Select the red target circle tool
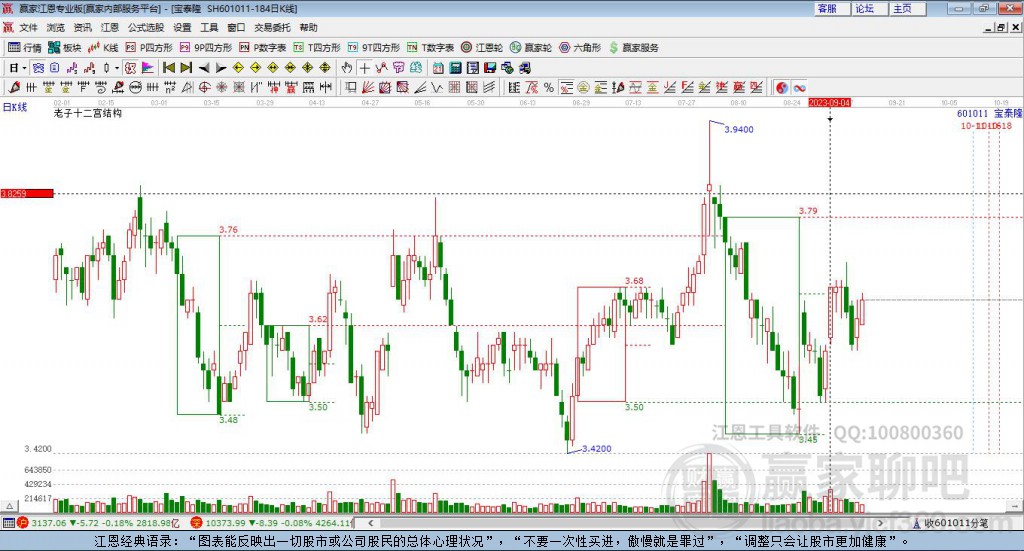This screenshot has width=1024, height=551. [x=204, y=87]
